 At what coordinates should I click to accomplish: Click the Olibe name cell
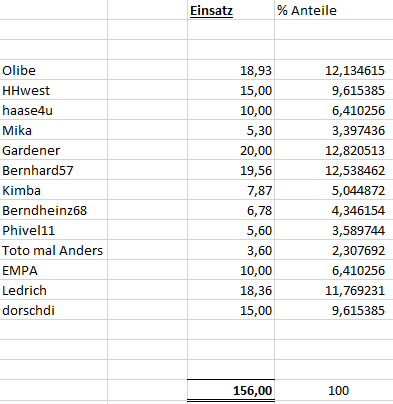pyautogui.click(x=54, y=70)
